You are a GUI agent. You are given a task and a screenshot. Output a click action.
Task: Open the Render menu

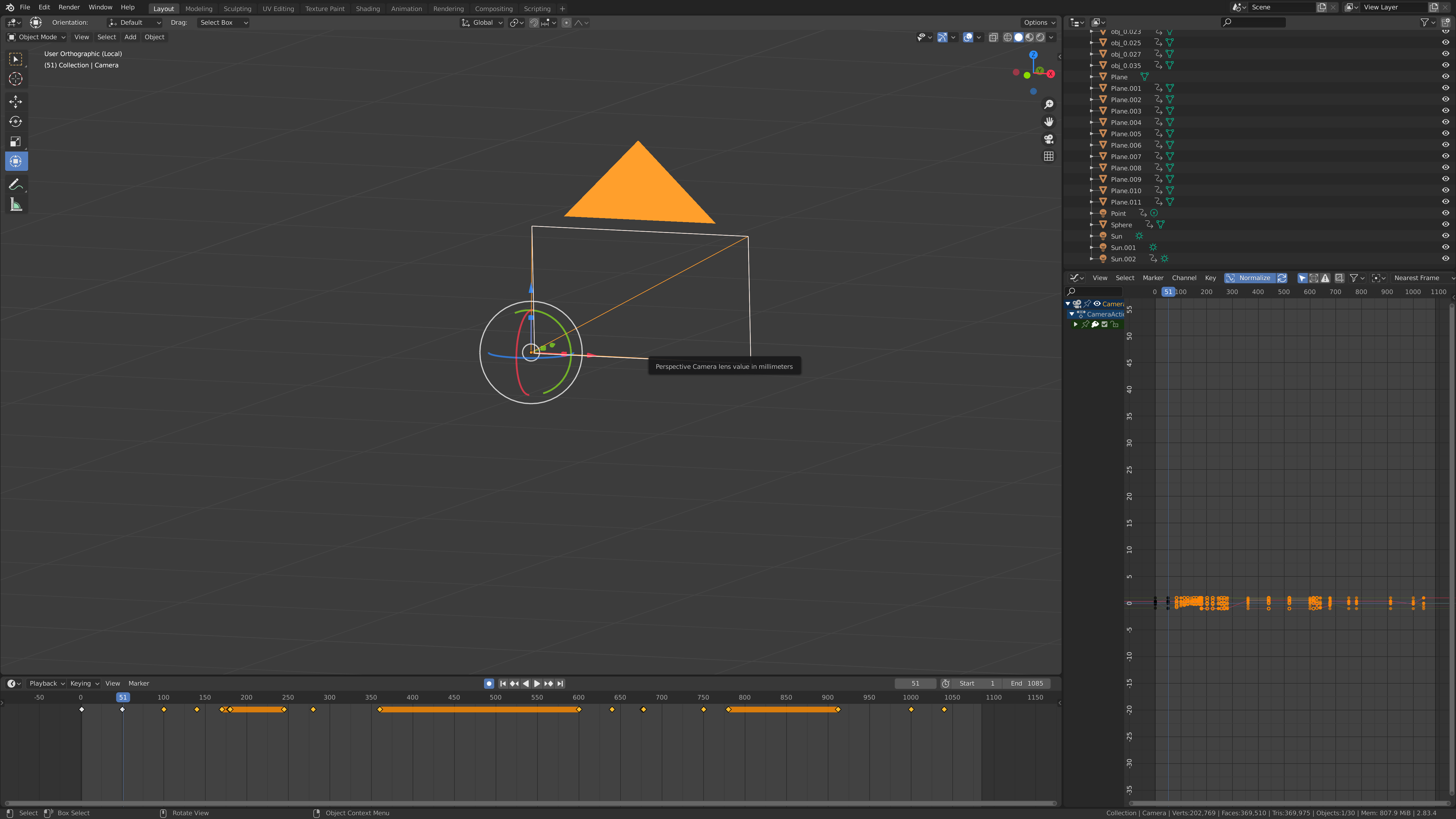point(69,7)
